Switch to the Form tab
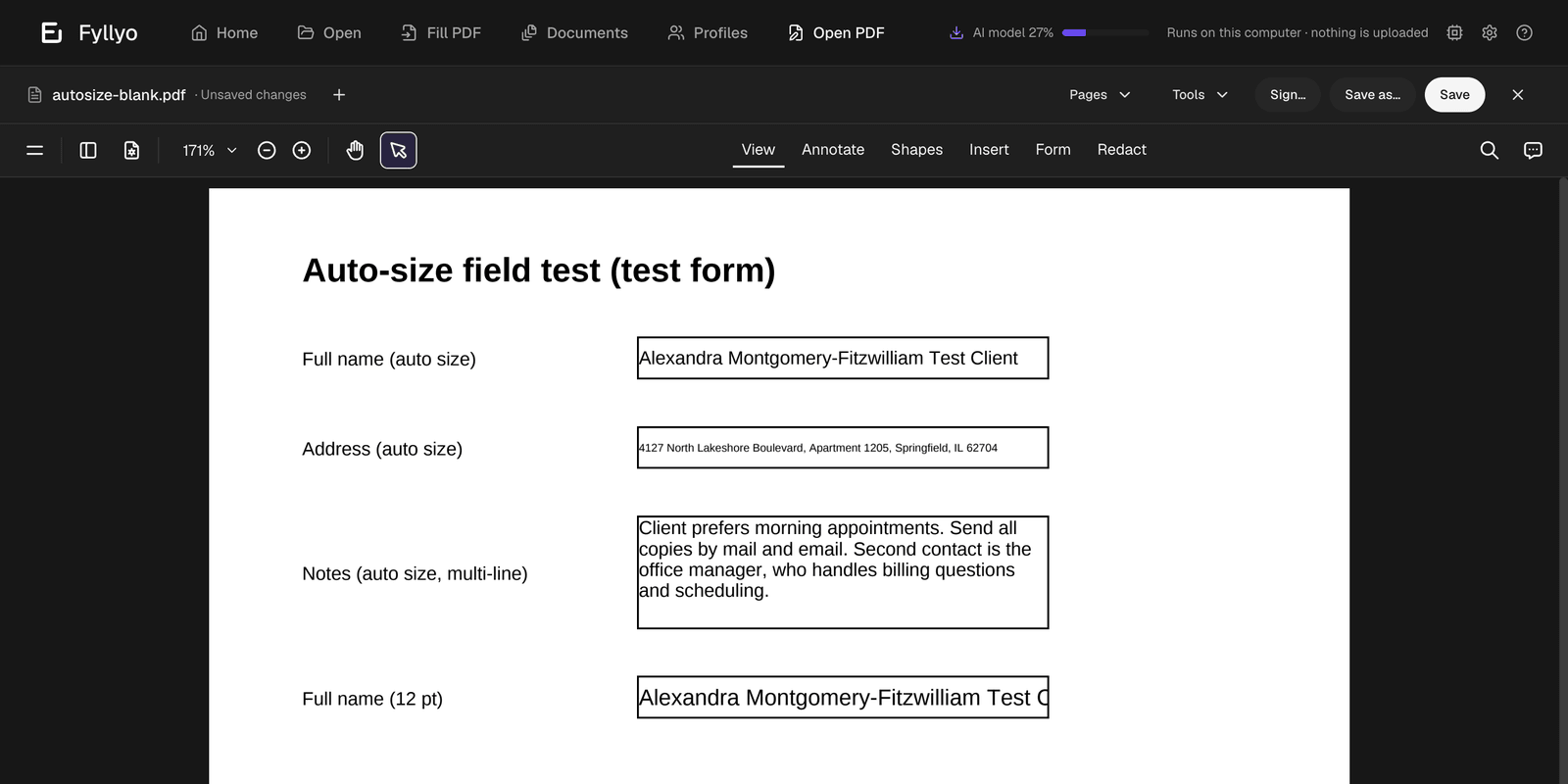The image size is (1568, 784). pyautogui.click(x=1053, y=150)
